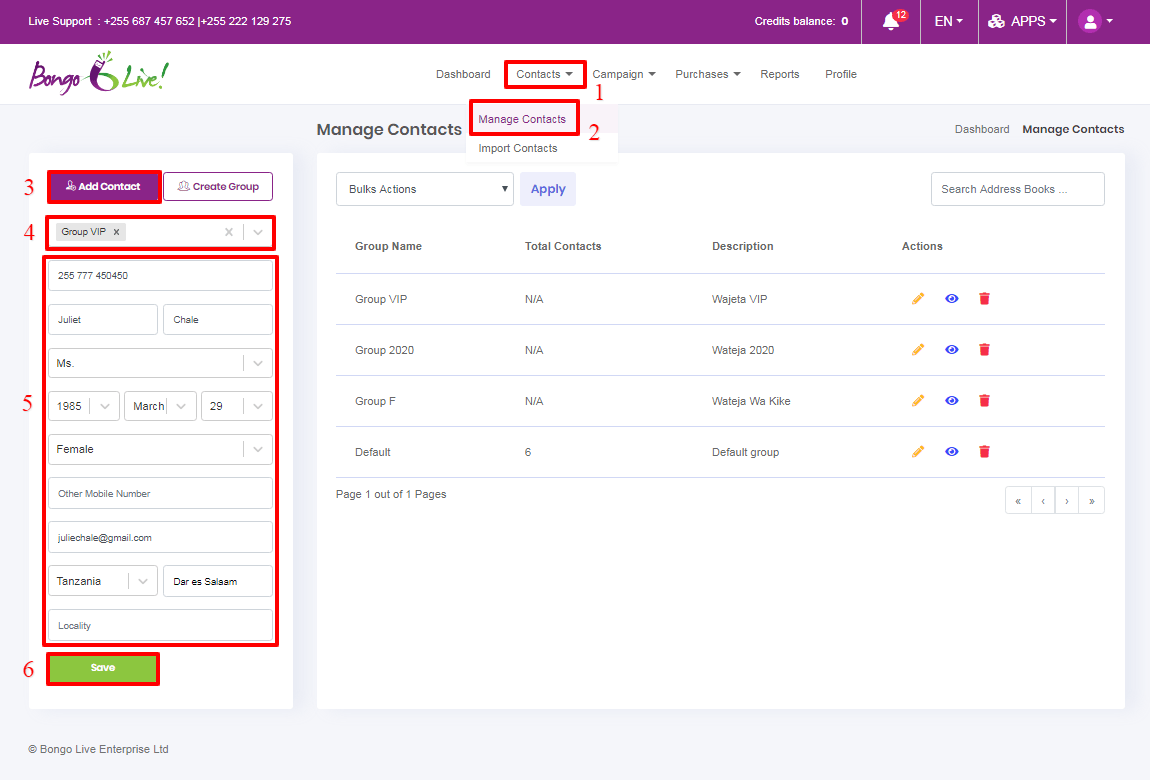Viewport: 1150px width, 780px height.
Task: Click the eye icon for the Default group
Action: [x=952, y=452]
